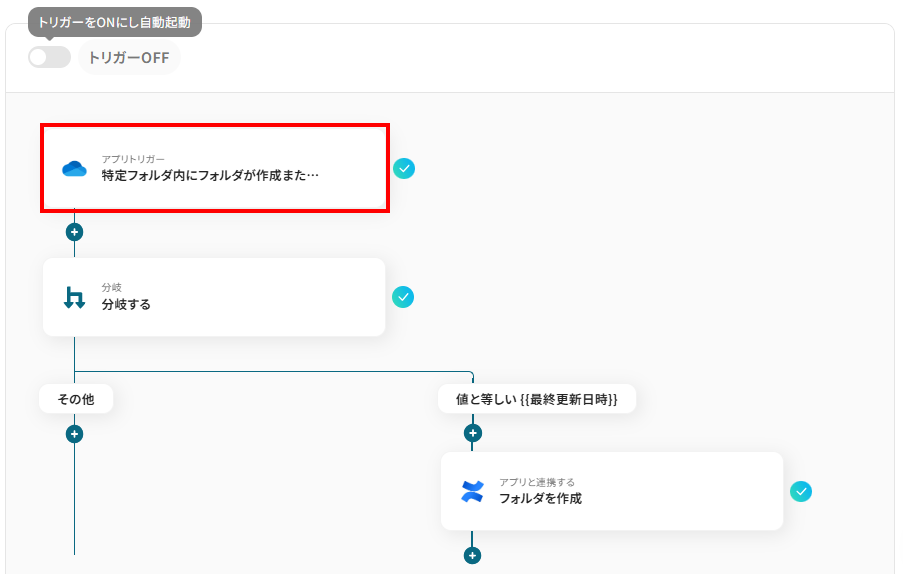Click the small 分岐 caption text
This screenshot has height=574, width=903.
tap(112, 287)
